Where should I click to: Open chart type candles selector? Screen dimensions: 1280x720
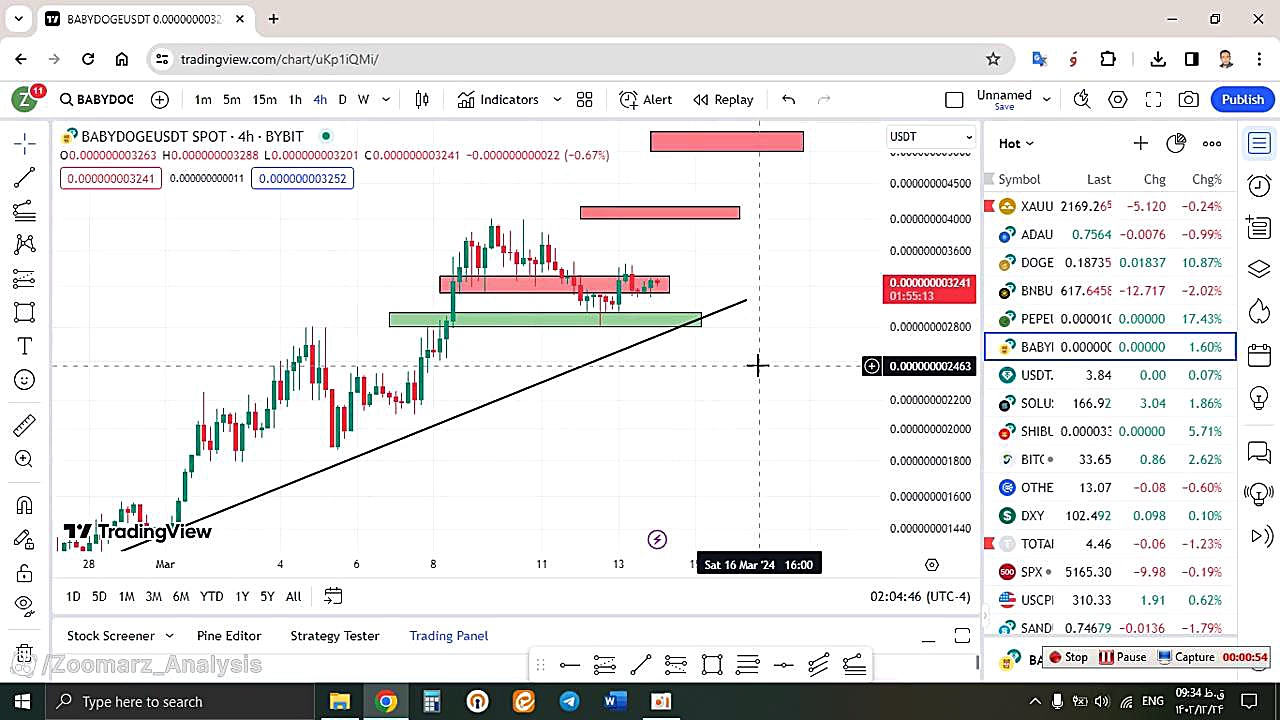point(422,100)
